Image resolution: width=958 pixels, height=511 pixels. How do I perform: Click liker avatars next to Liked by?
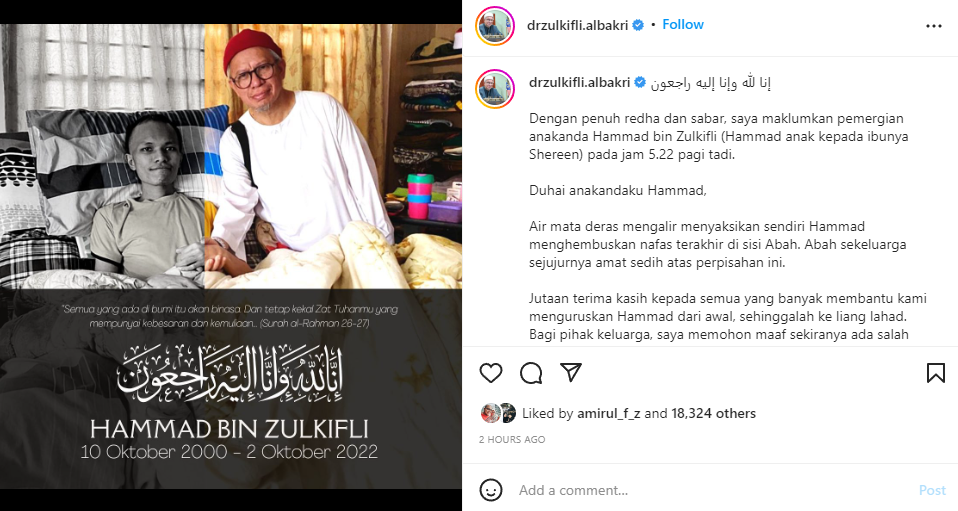499,414
